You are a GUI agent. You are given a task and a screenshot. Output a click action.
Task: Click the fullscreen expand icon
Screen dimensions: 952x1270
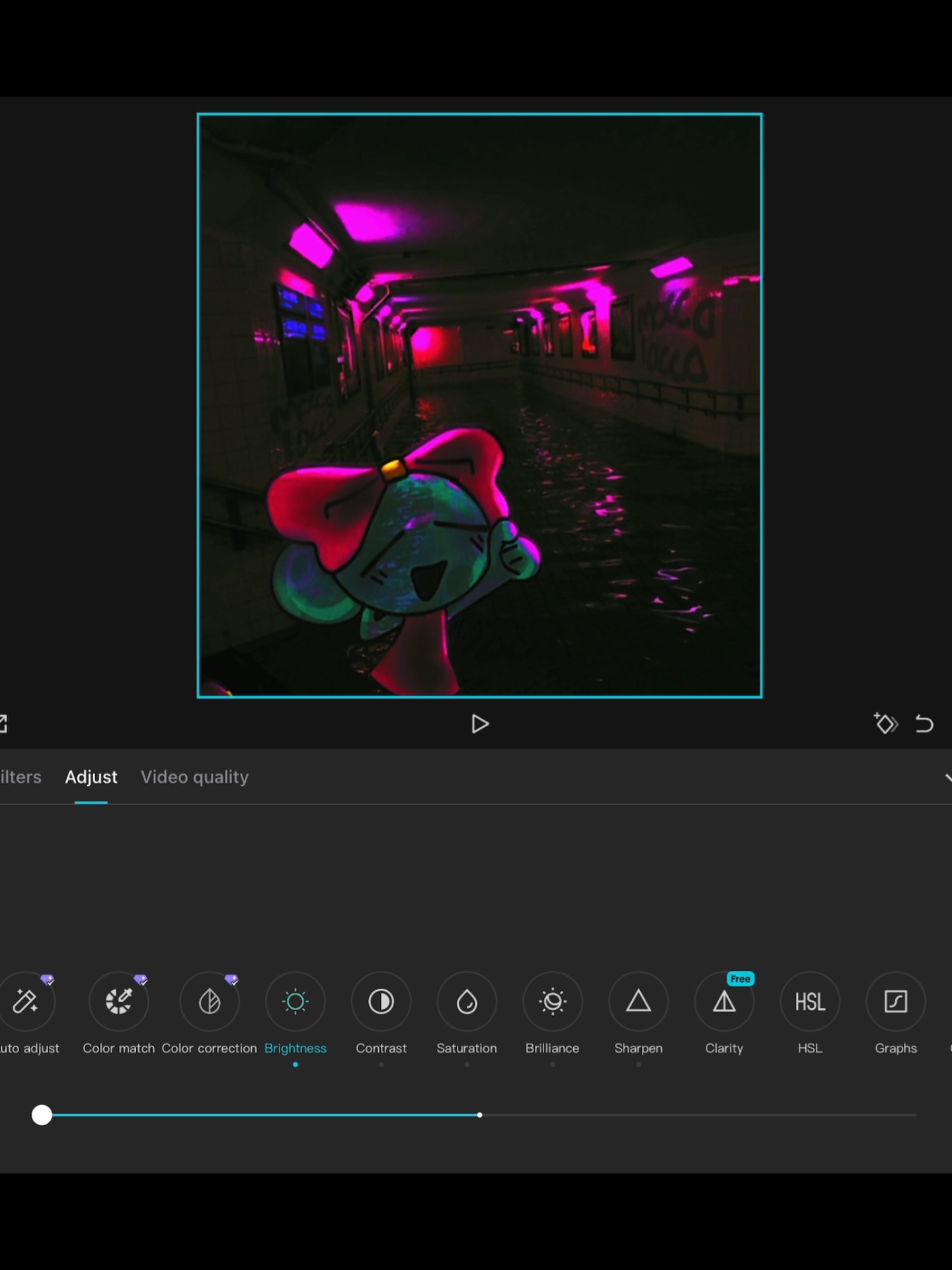[x=3, y=724]
